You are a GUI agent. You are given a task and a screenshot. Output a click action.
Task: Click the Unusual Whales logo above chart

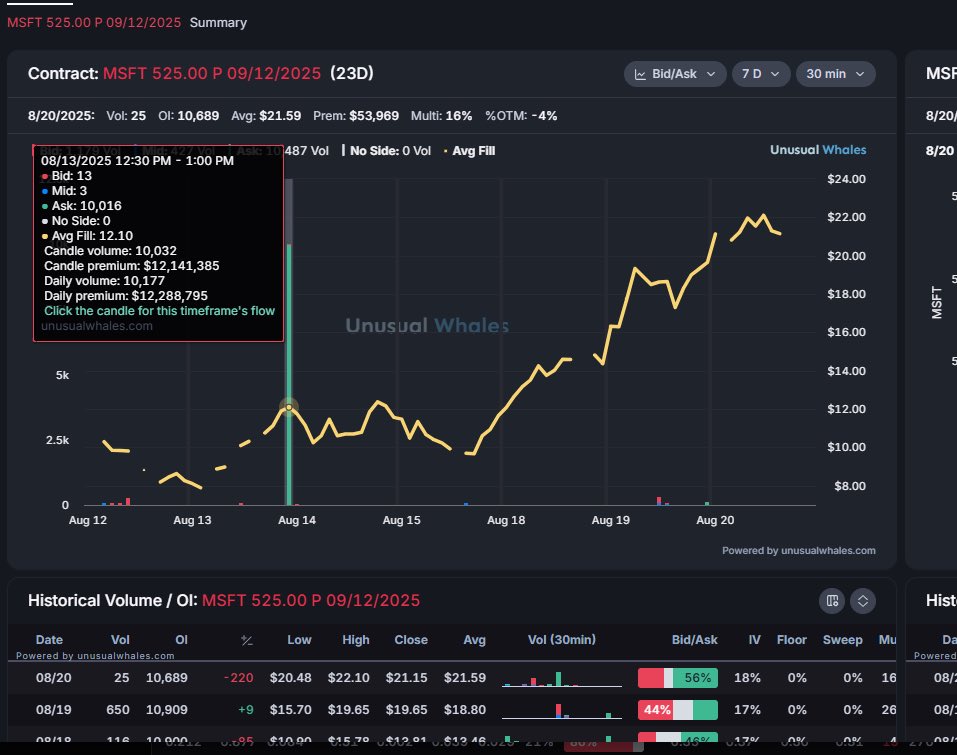click(818, 150)
